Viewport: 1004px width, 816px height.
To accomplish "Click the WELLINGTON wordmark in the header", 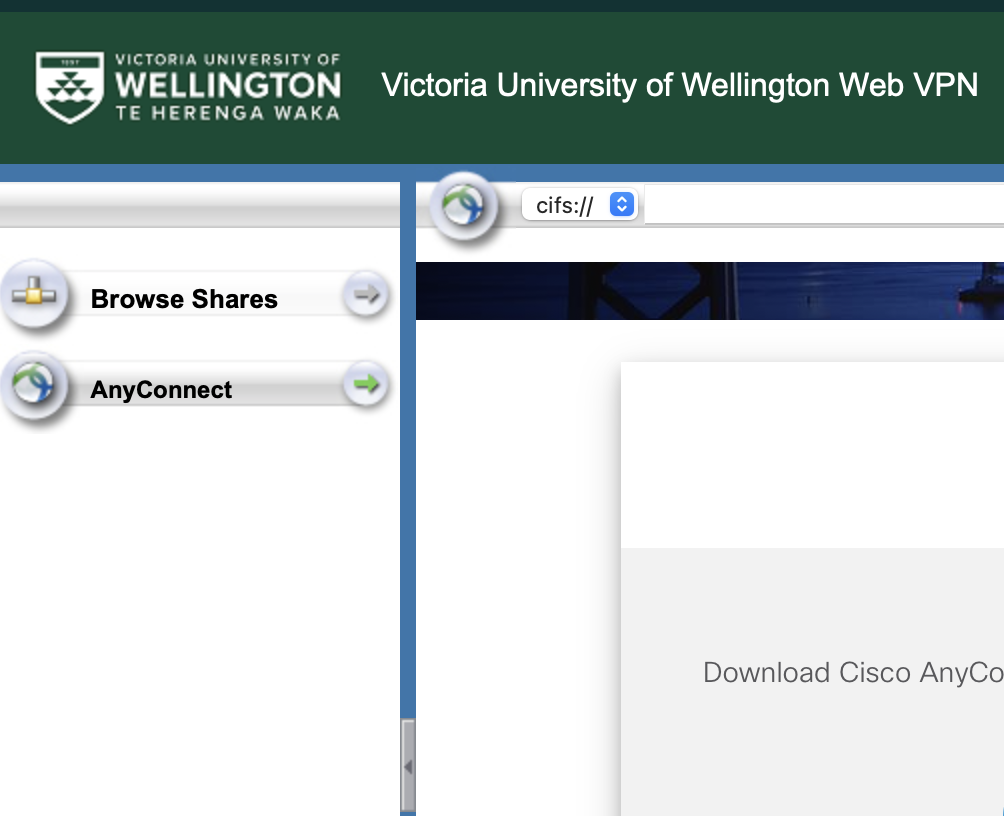I will point(228,84).
